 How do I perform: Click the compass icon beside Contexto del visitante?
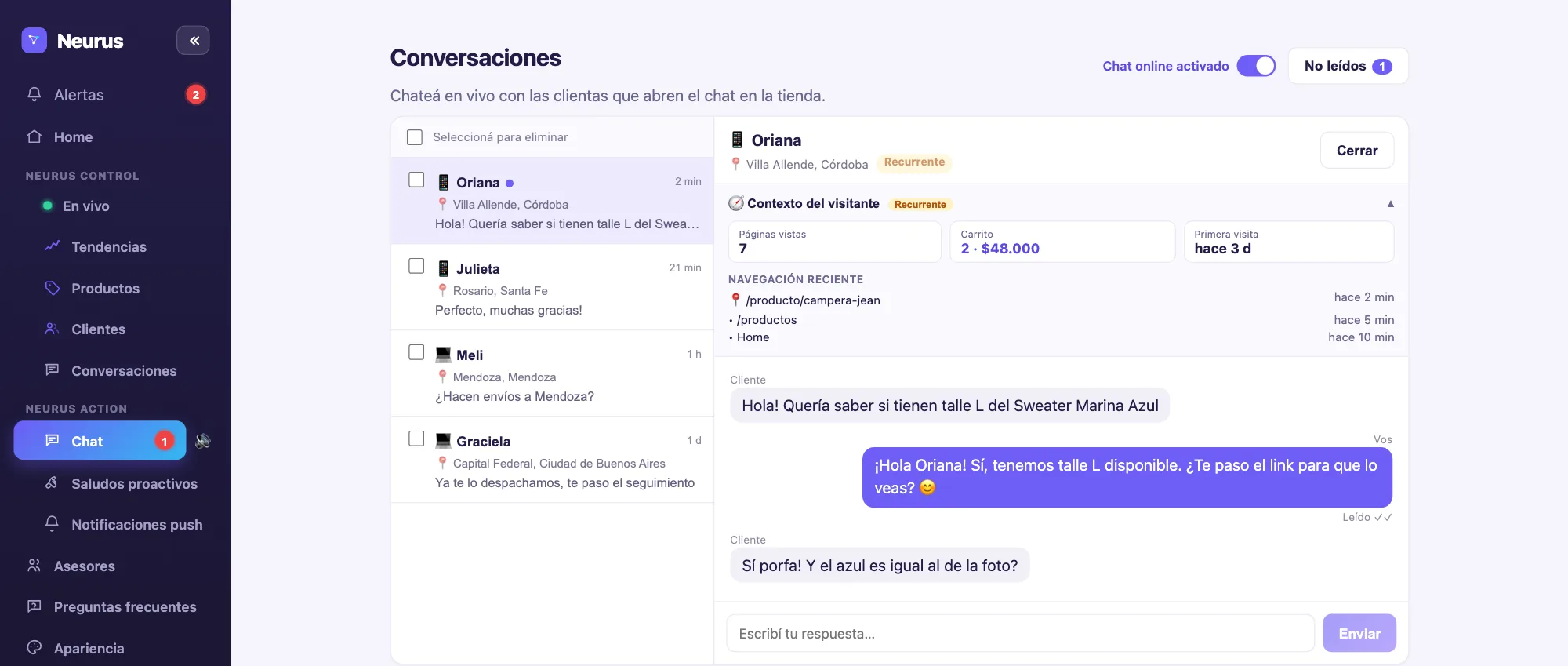(x=736, y=203)
